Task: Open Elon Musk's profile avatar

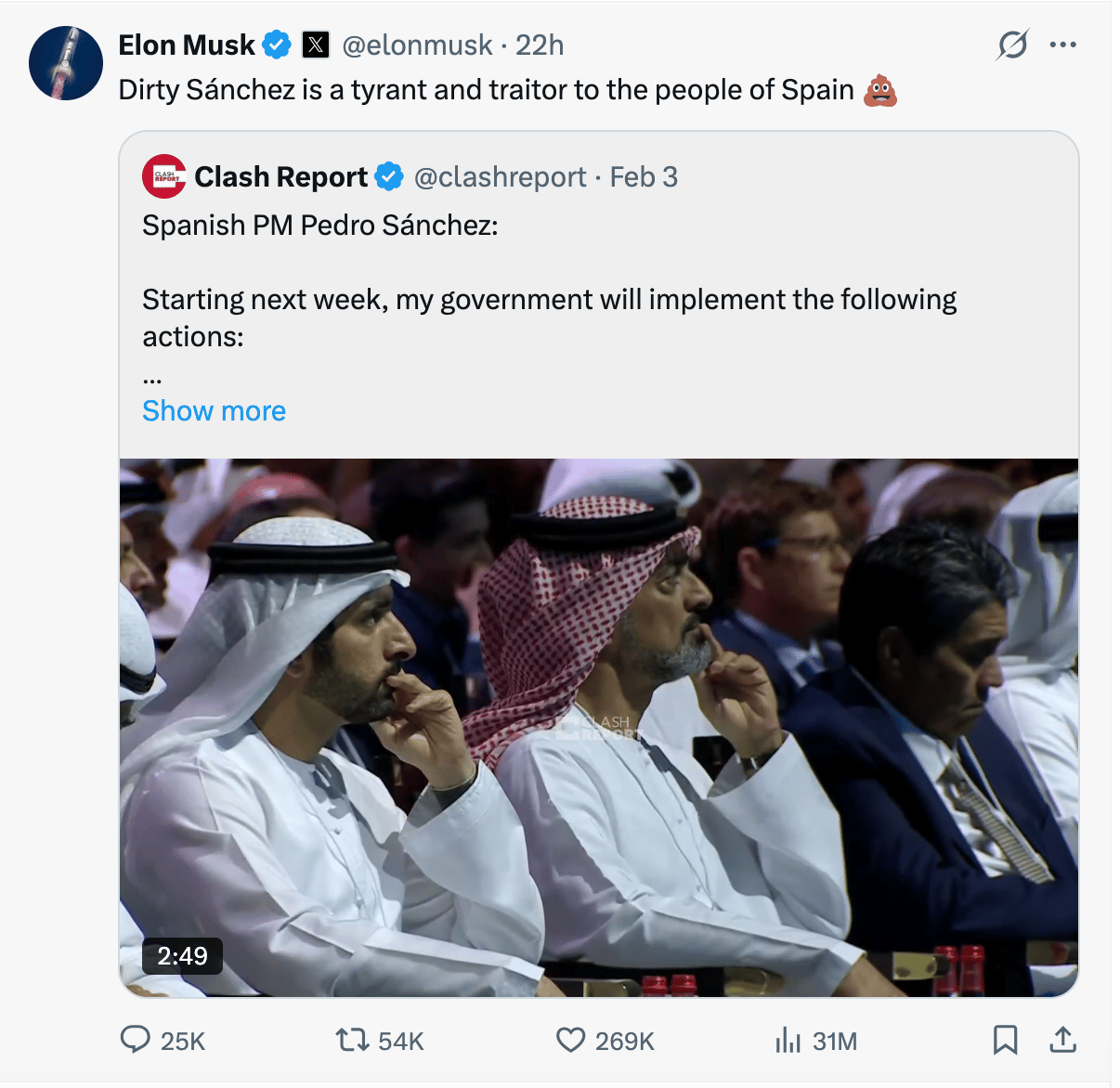Action: coord(65,63)
